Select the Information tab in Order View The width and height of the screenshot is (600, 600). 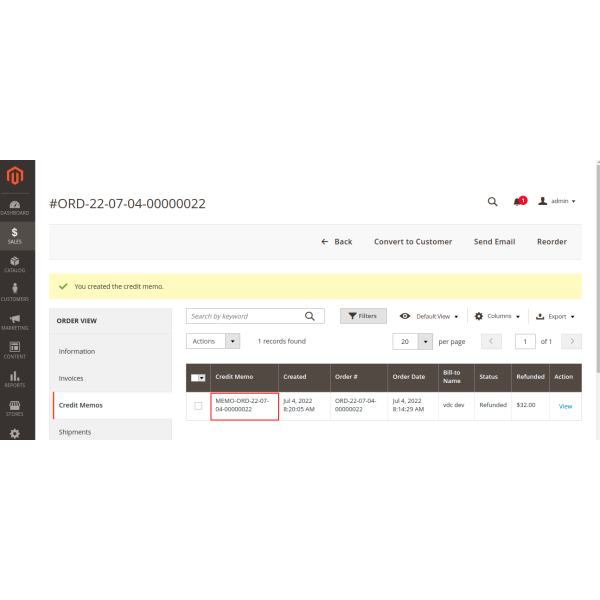click(77, 351)
